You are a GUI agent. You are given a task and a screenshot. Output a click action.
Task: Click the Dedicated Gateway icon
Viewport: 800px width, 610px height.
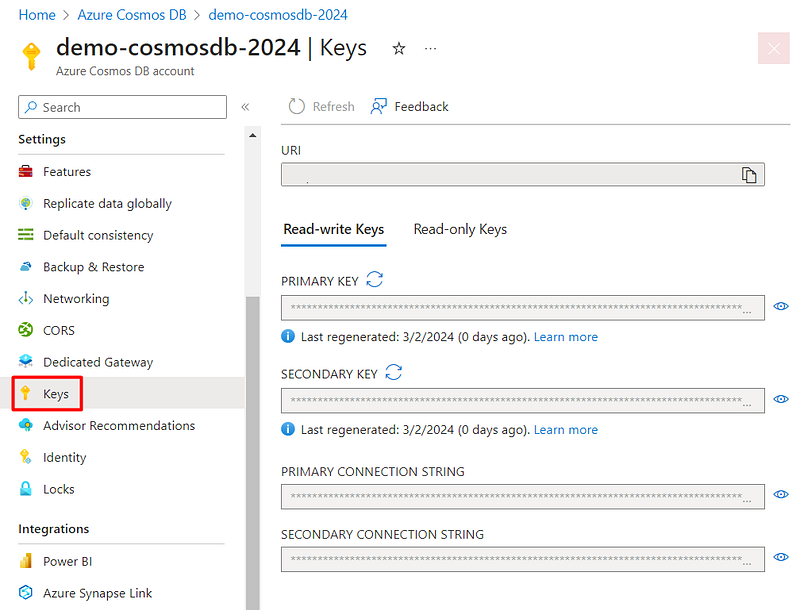pos(26,362)
